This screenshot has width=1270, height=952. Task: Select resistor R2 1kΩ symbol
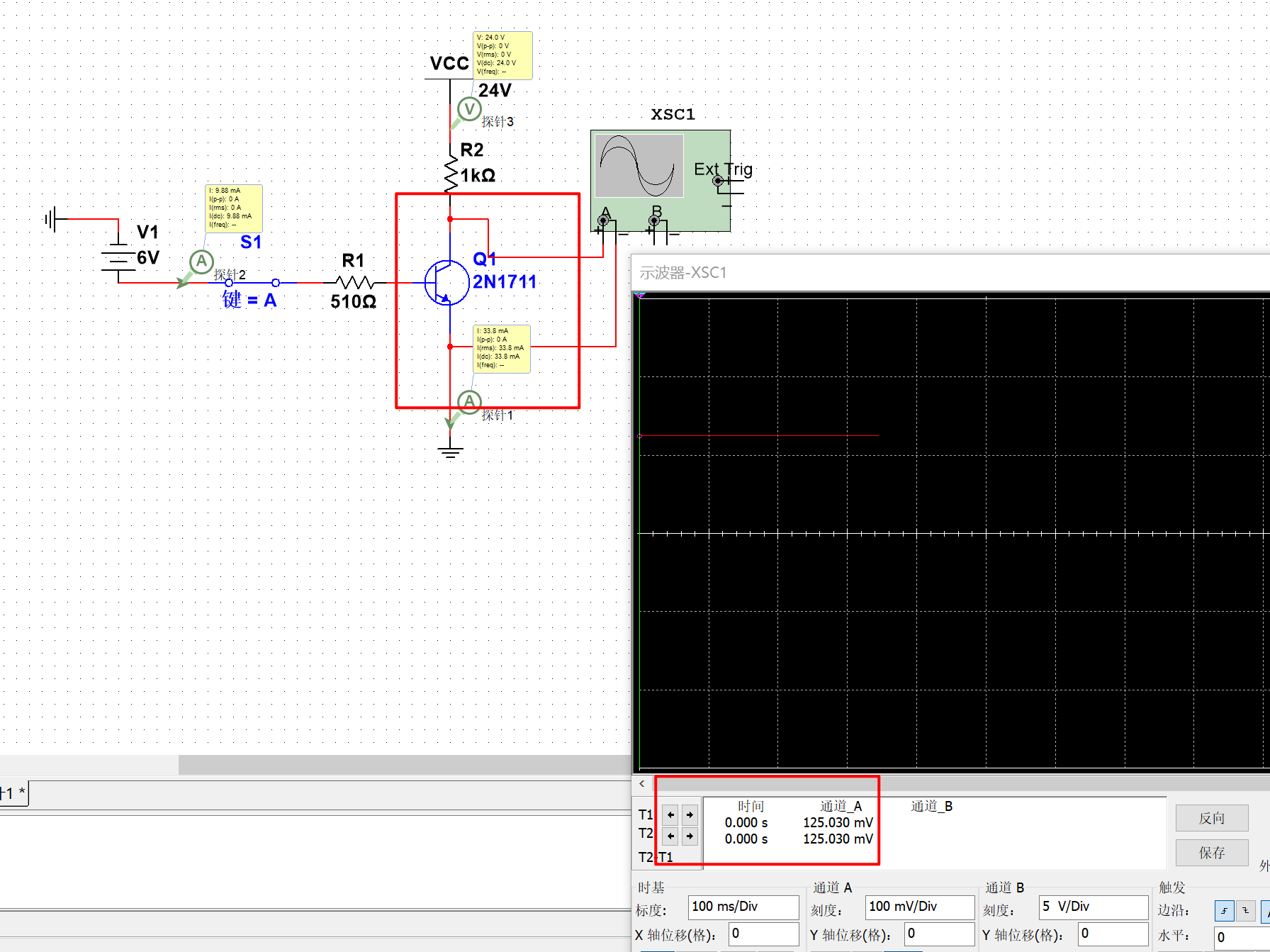click(451, 174)
